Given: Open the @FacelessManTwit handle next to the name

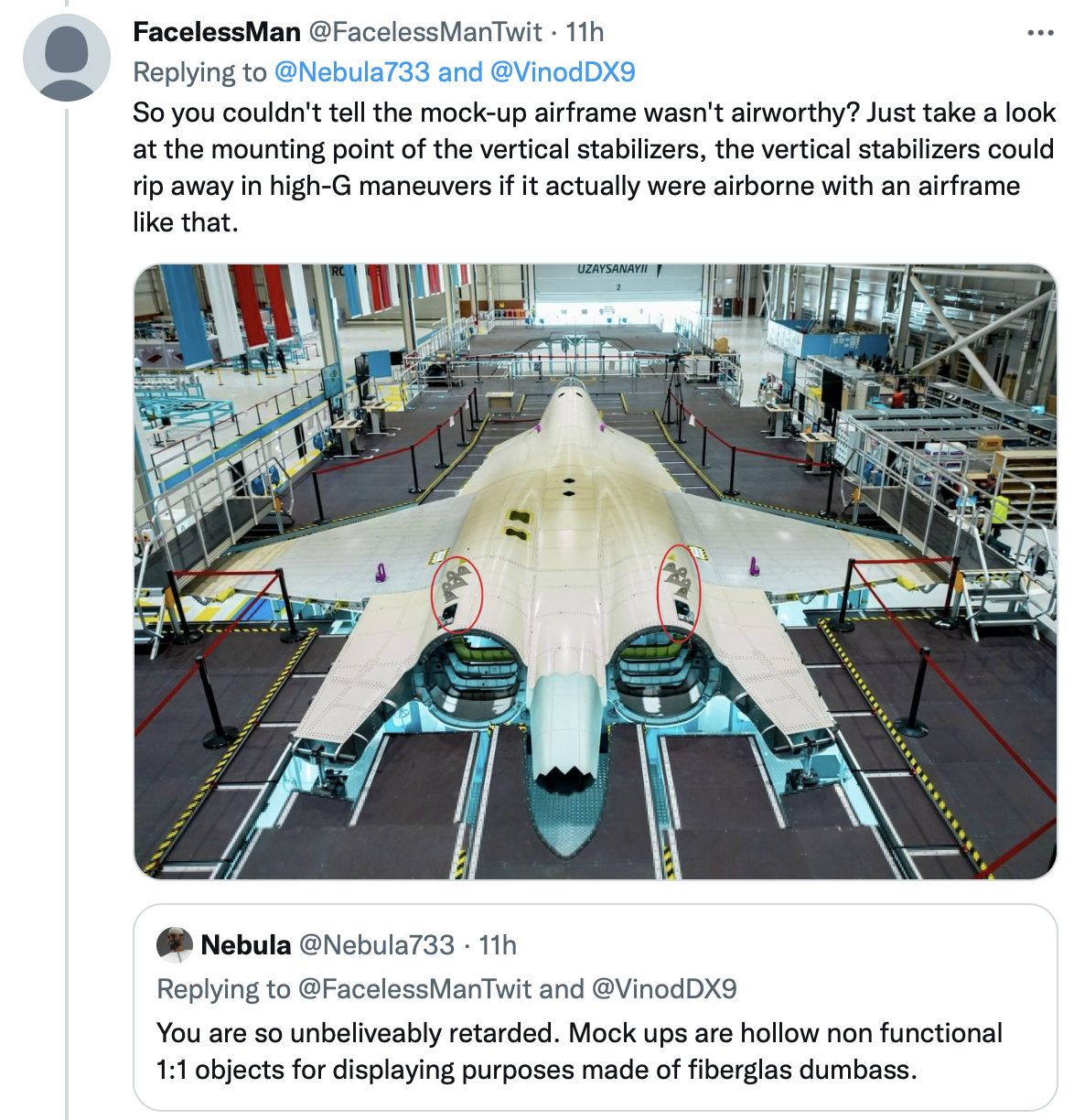Looking at the screenshot, I should coord(425,32).
